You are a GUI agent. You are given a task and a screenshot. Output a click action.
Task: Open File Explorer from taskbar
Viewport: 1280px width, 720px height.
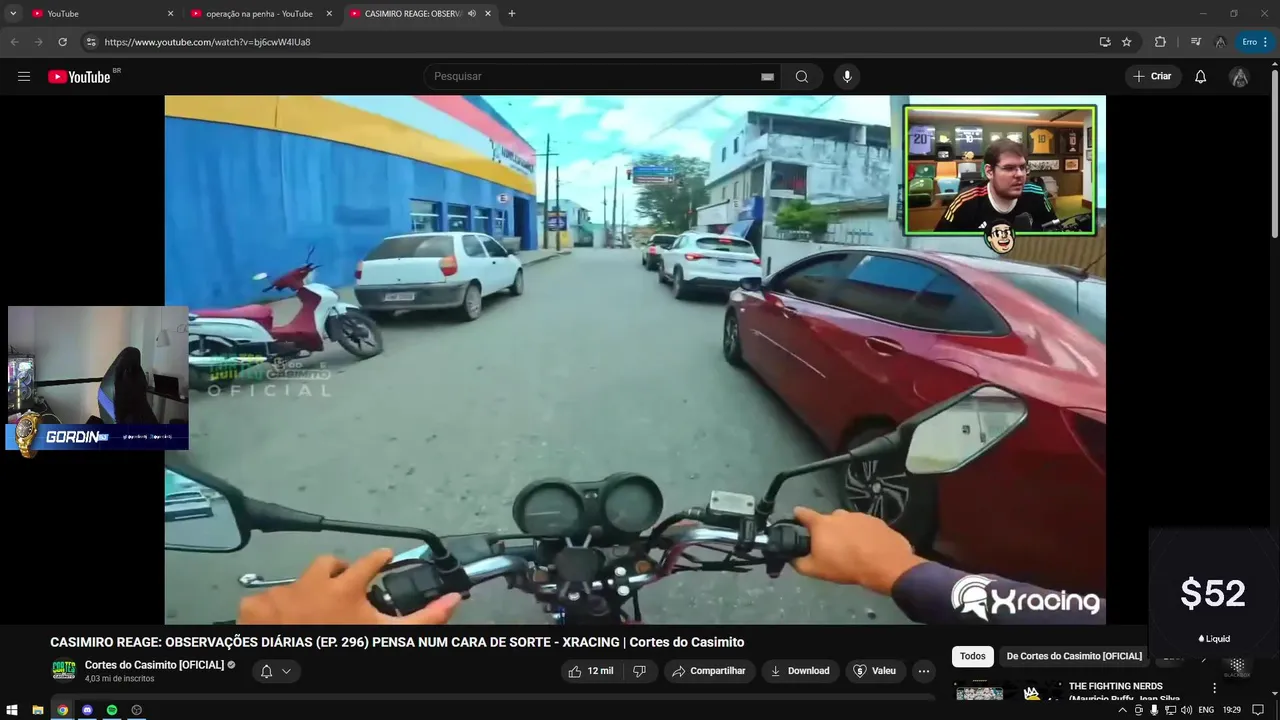(x=38, y=710)
